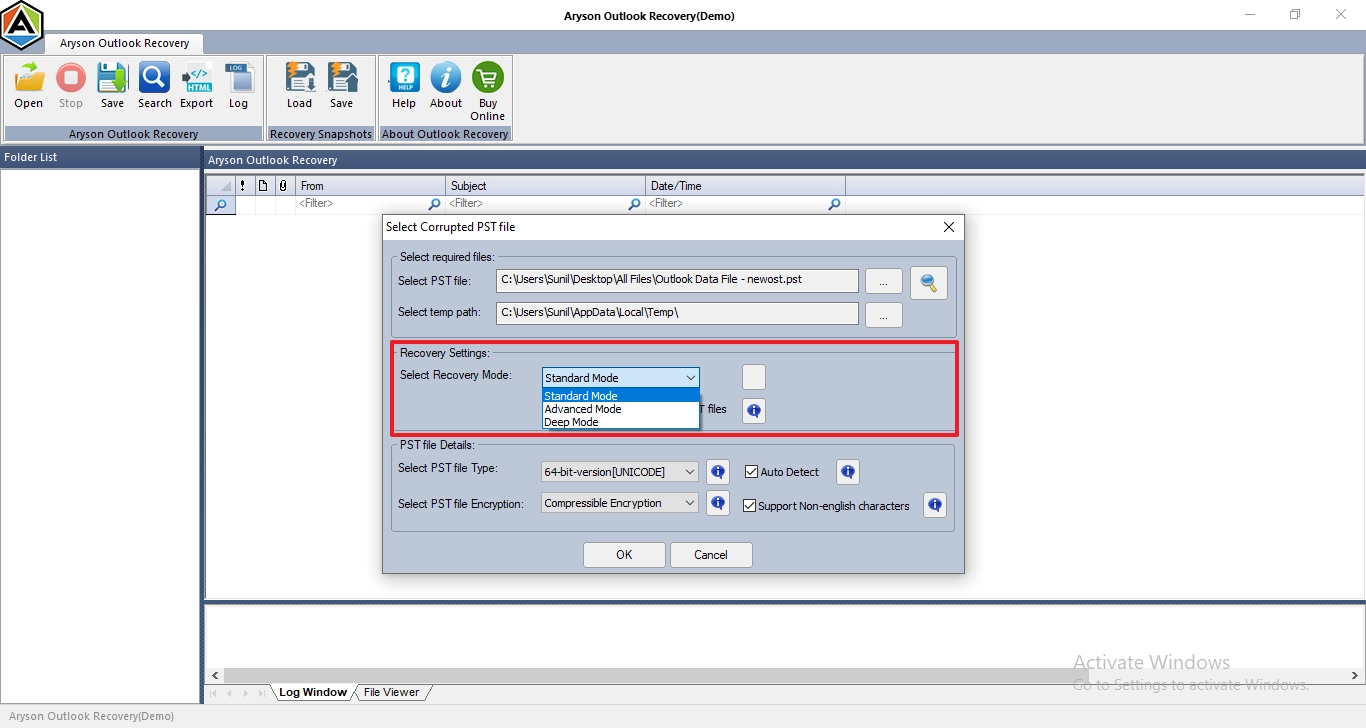This screenshot has height=728, width=1366.
Task: Click the Select temp path text field
Action: pos(677,313)
